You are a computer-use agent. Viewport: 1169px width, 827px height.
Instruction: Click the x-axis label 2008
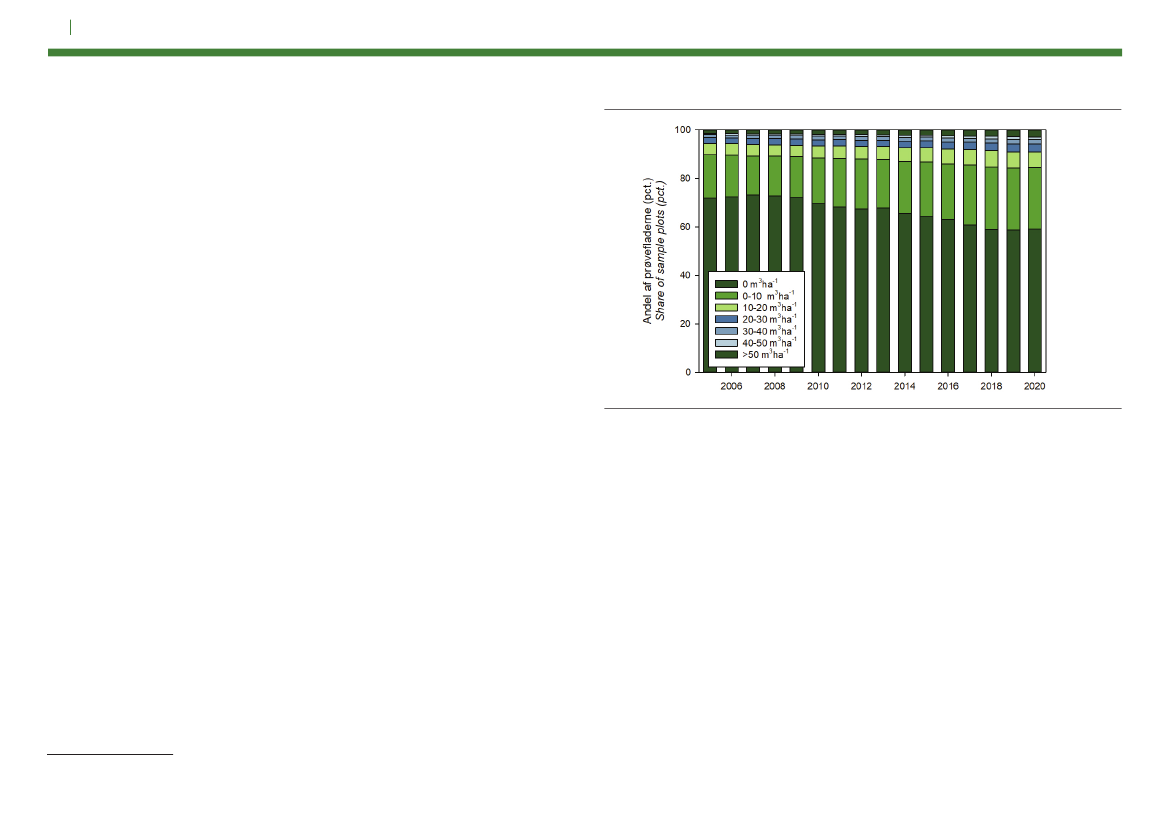coord(775,386)
